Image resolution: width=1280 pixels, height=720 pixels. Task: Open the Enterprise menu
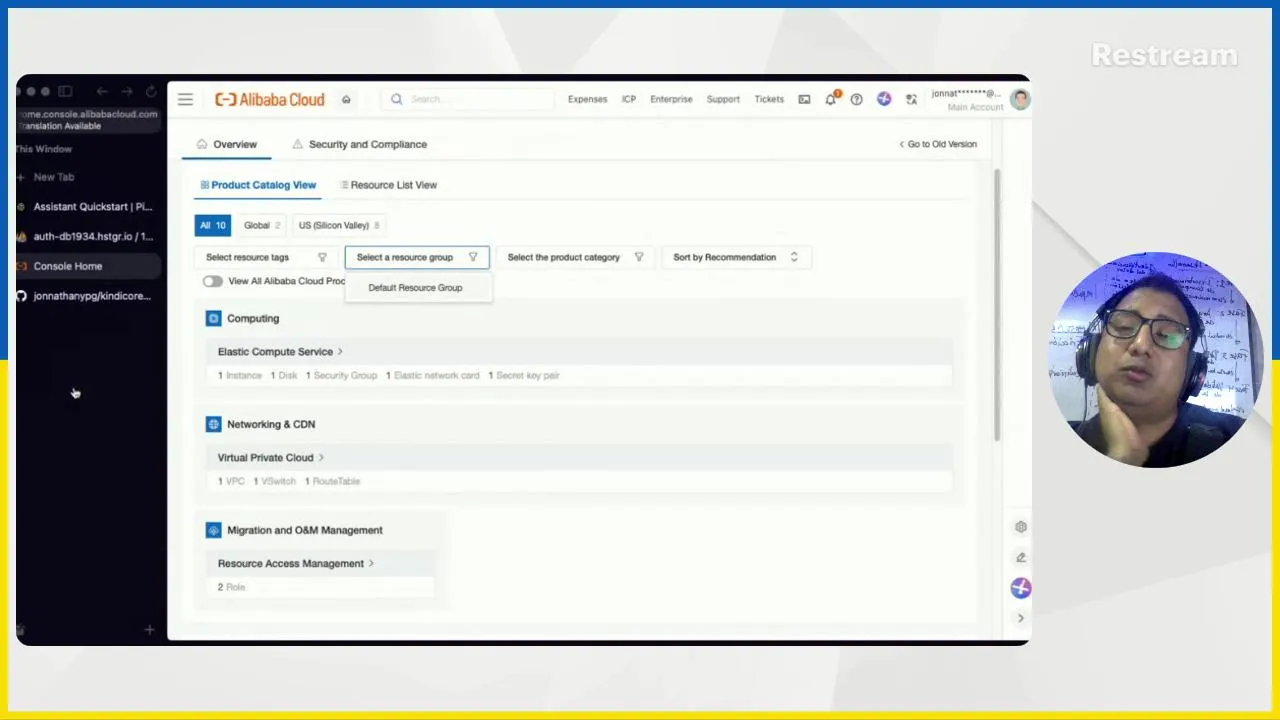pos(671,99)
